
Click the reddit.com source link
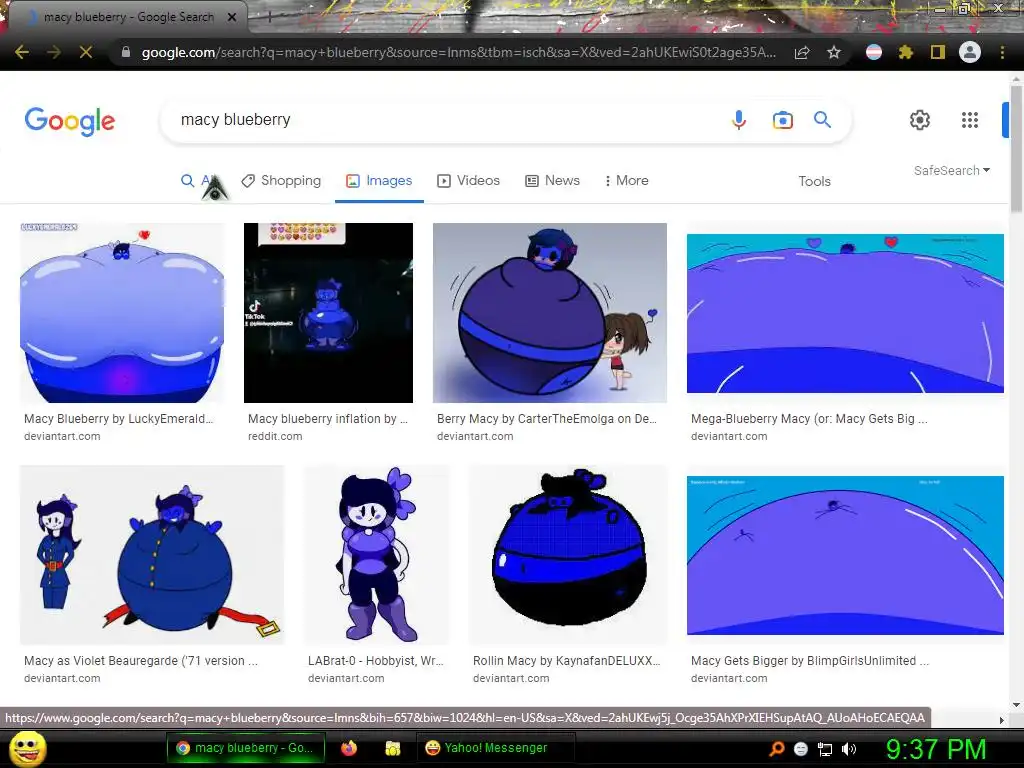(275, 436)
